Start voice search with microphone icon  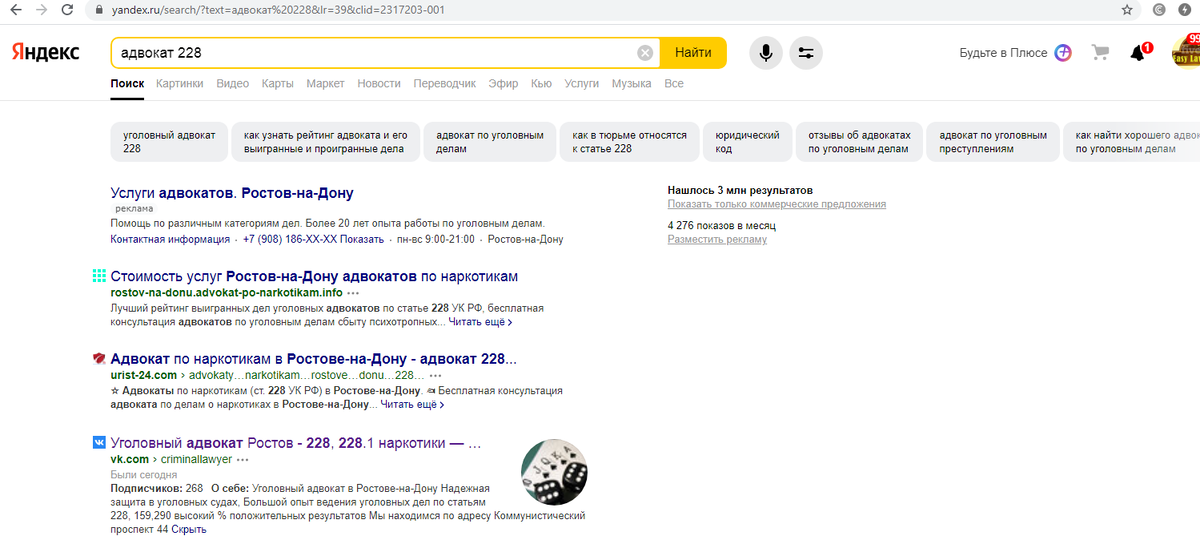pos(765,53)
